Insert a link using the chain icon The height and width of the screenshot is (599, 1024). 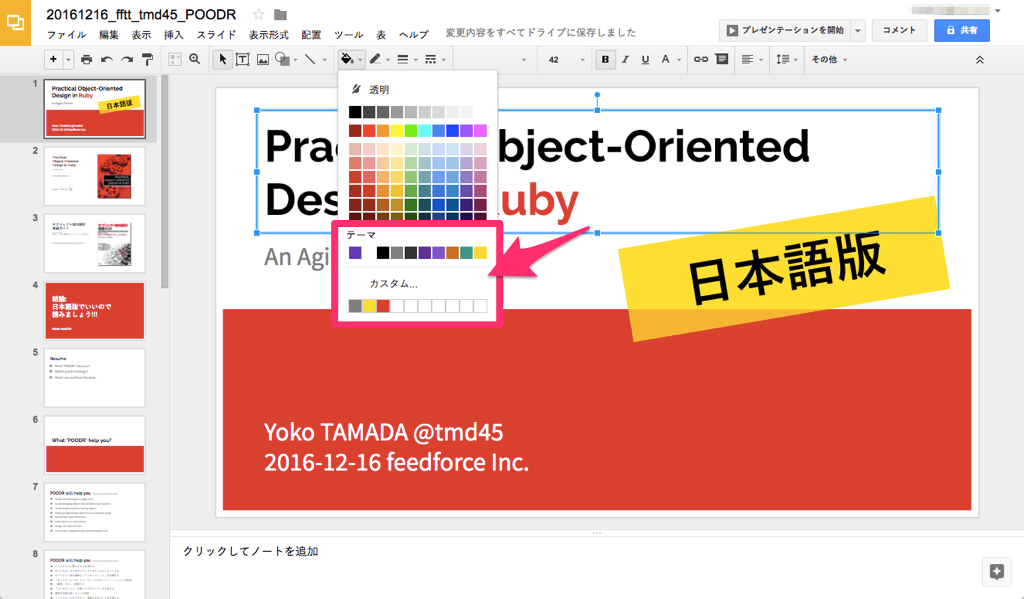[x=701, y=59]
